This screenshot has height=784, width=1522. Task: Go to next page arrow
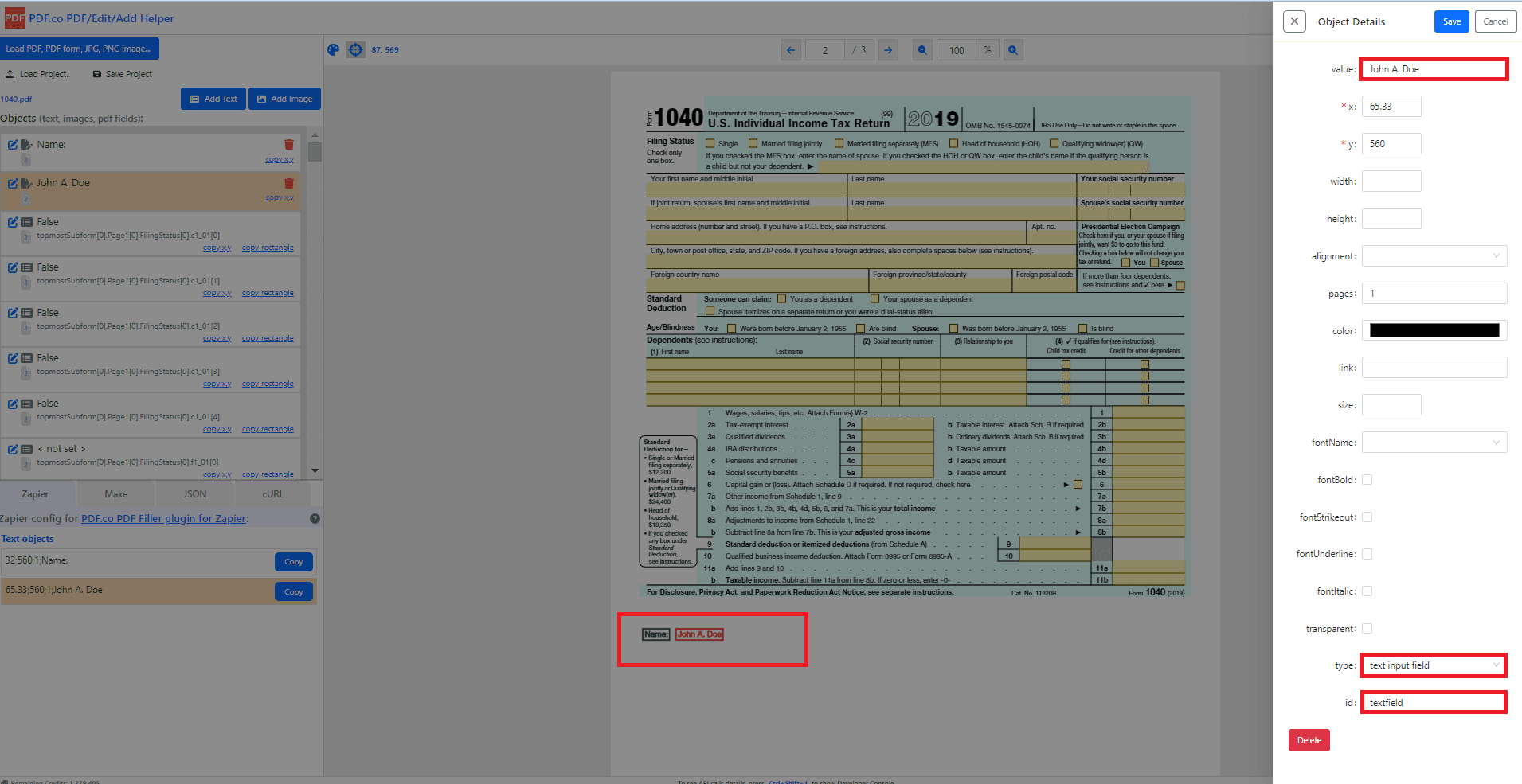(888, 50)
